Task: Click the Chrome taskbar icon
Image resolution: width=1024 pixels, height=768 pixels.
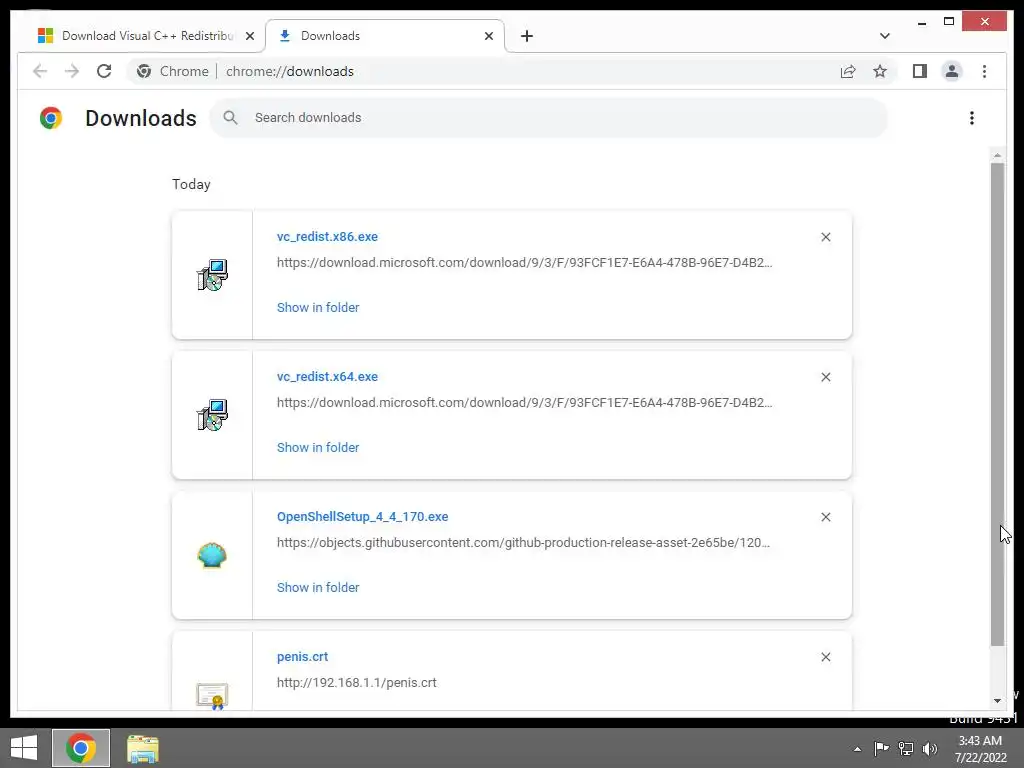Action: (x=81, y=748)
